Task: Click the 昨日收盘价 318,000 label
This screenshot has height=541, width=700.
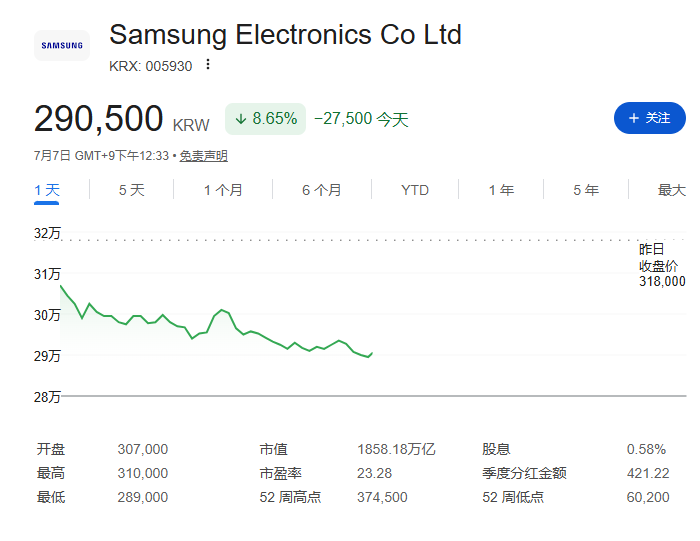Action: click(662, 265)
